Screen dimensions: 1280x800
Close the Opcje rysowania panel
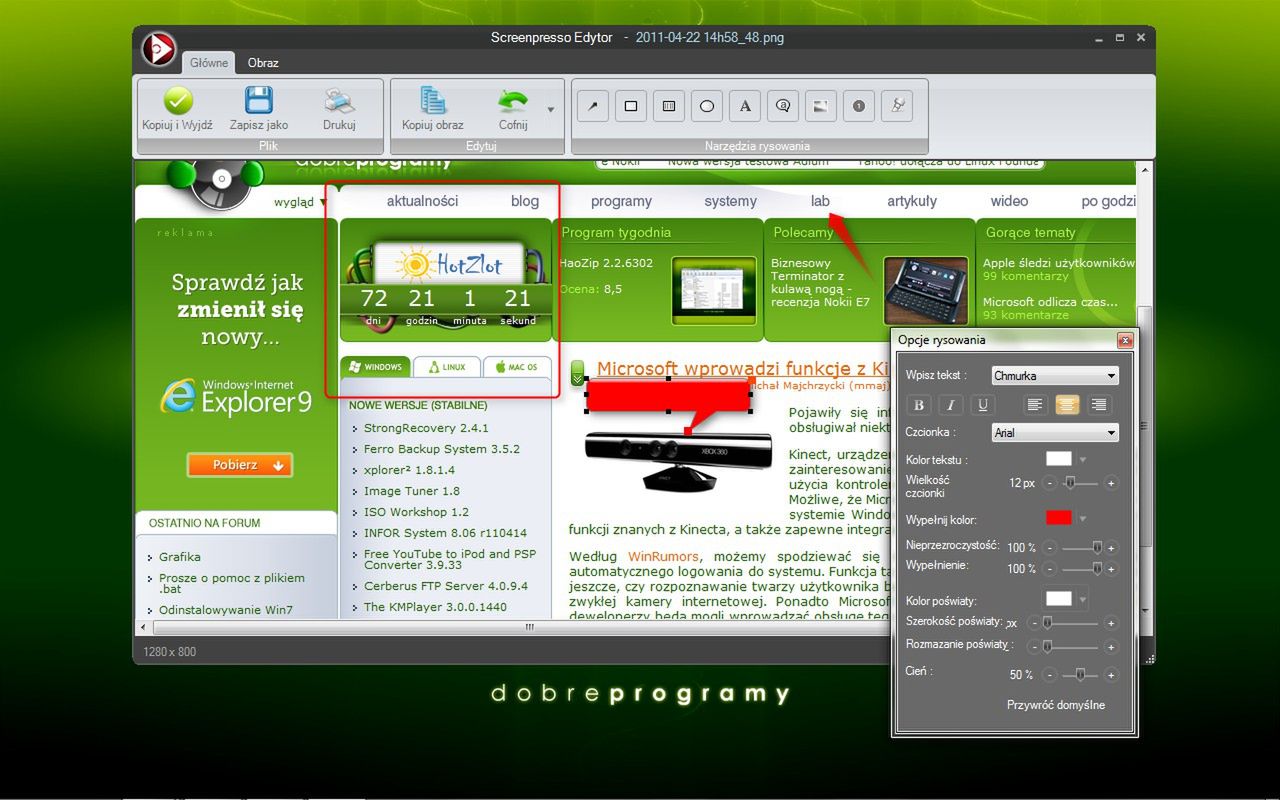[x=1125, y=340]
